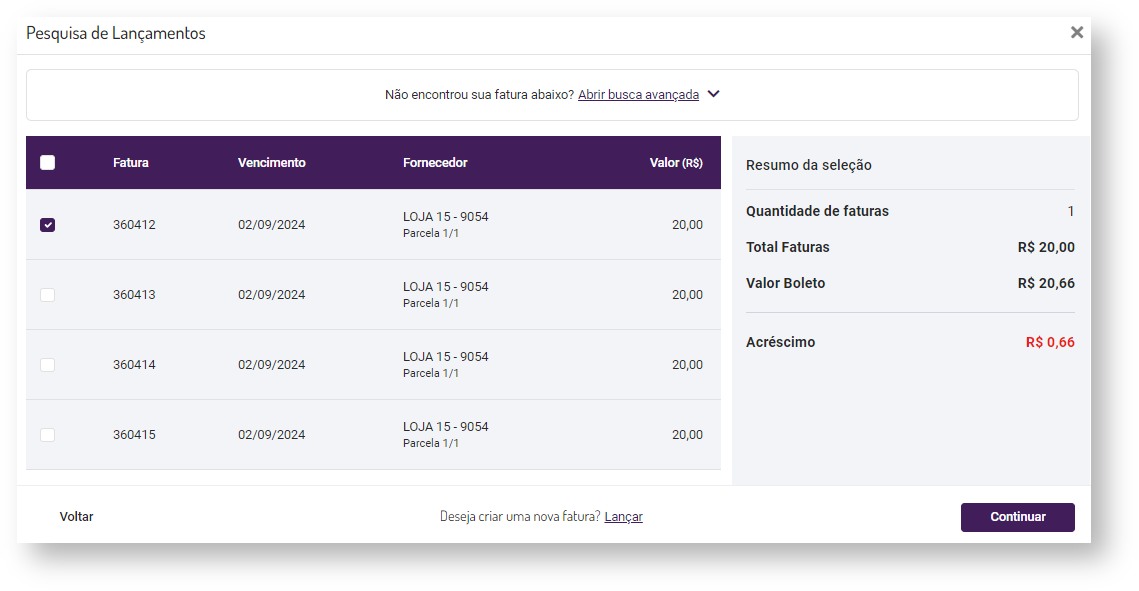Click the due date of fatura 360415
1139x591 pixels.
271,435
